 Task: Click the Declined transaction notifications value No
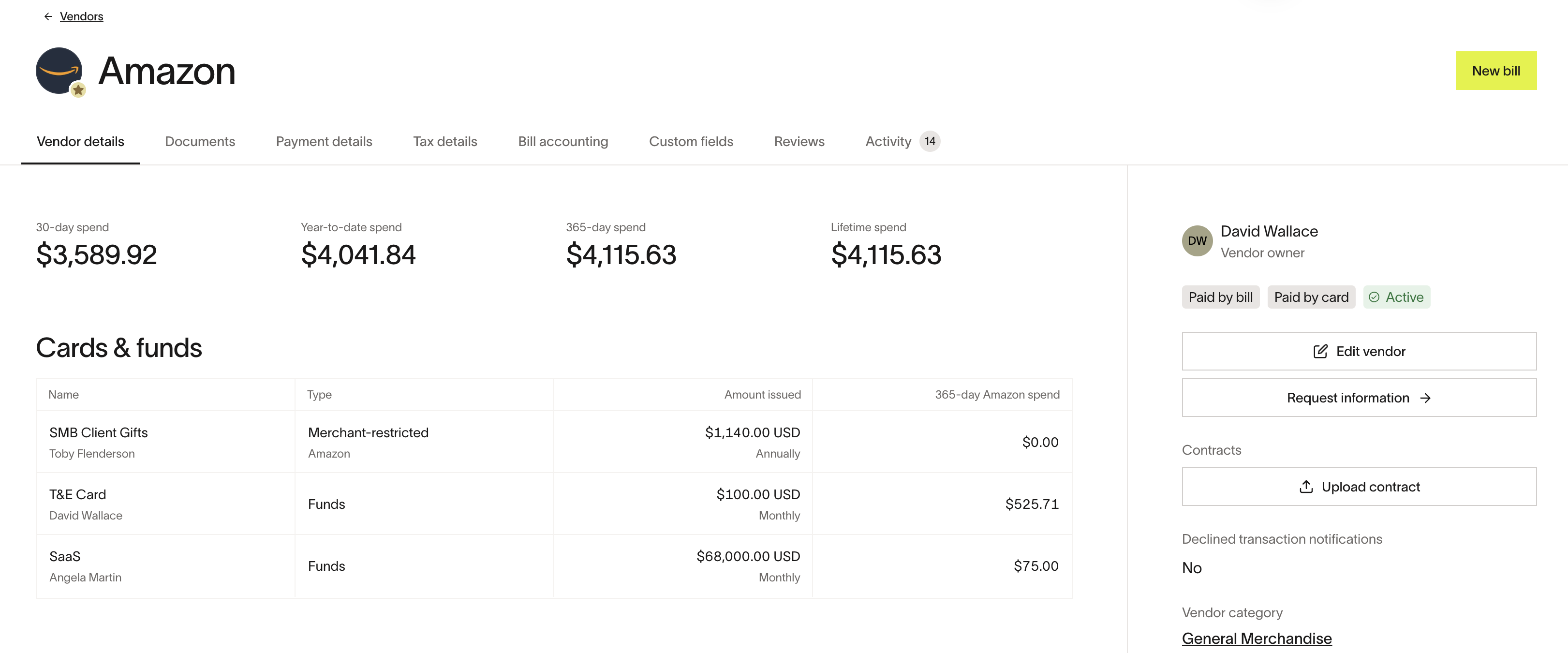1191,568
